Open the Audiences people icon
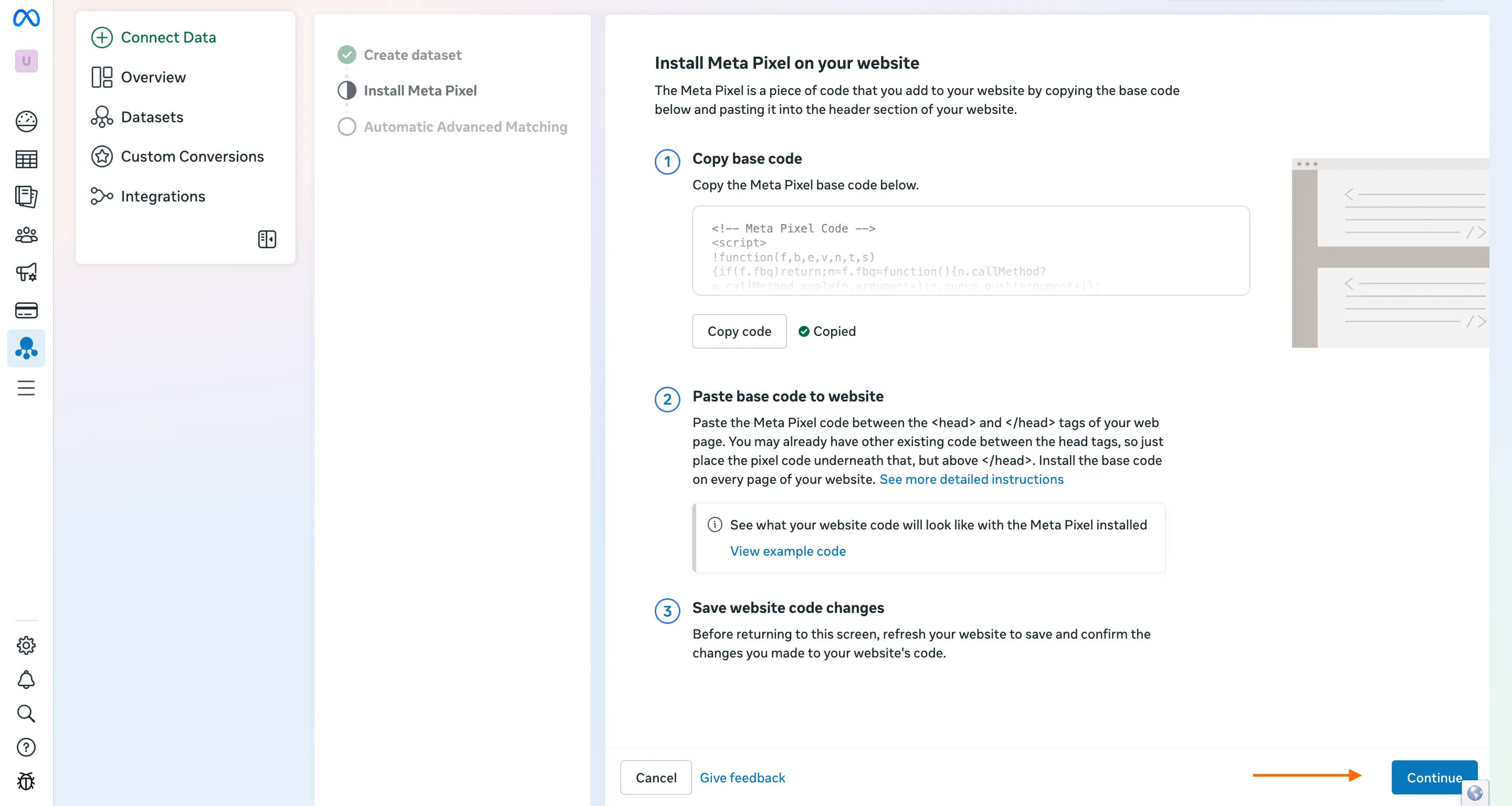The width and height of the screenshot is (1512, 806). coord(26,235)
